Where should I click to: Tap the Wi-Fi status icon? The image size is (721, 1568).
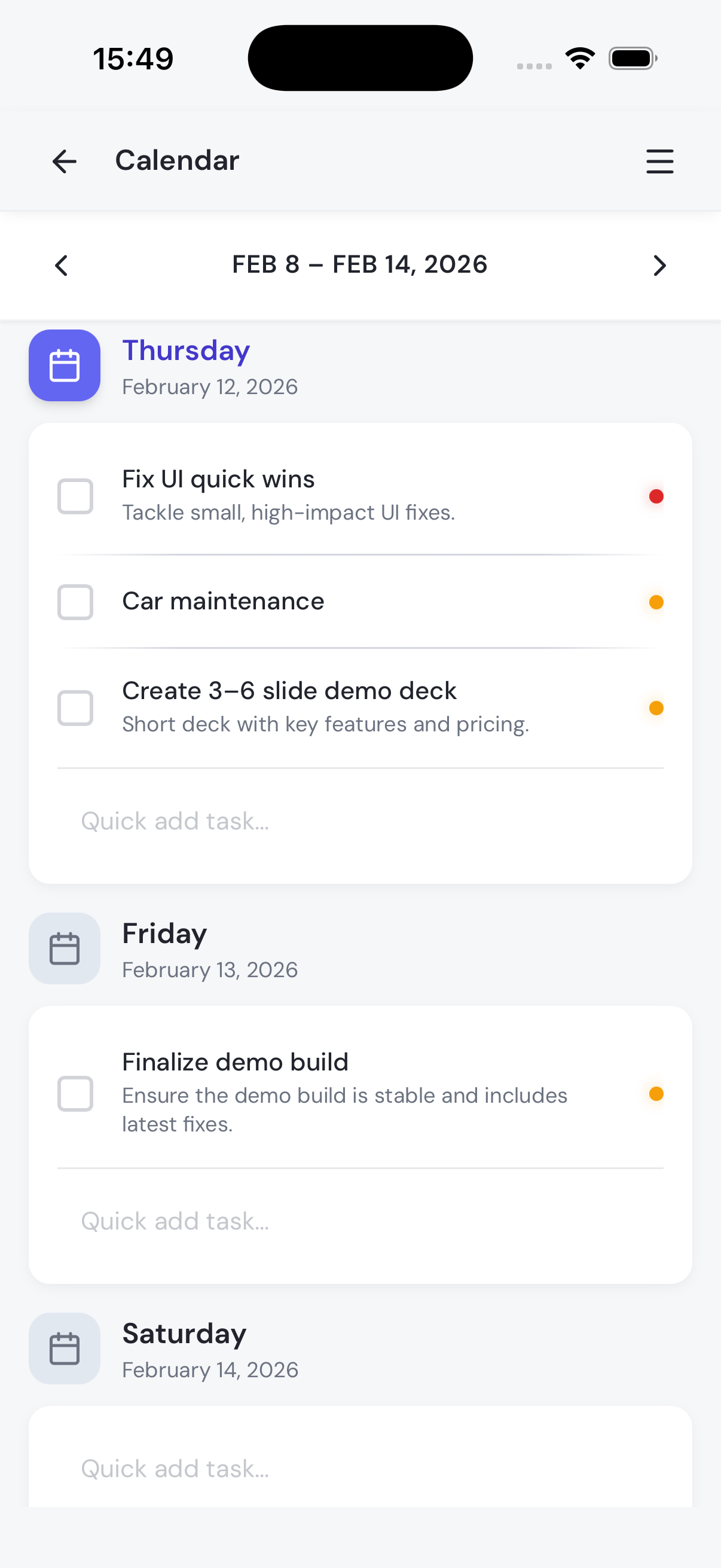pos(579,59)
